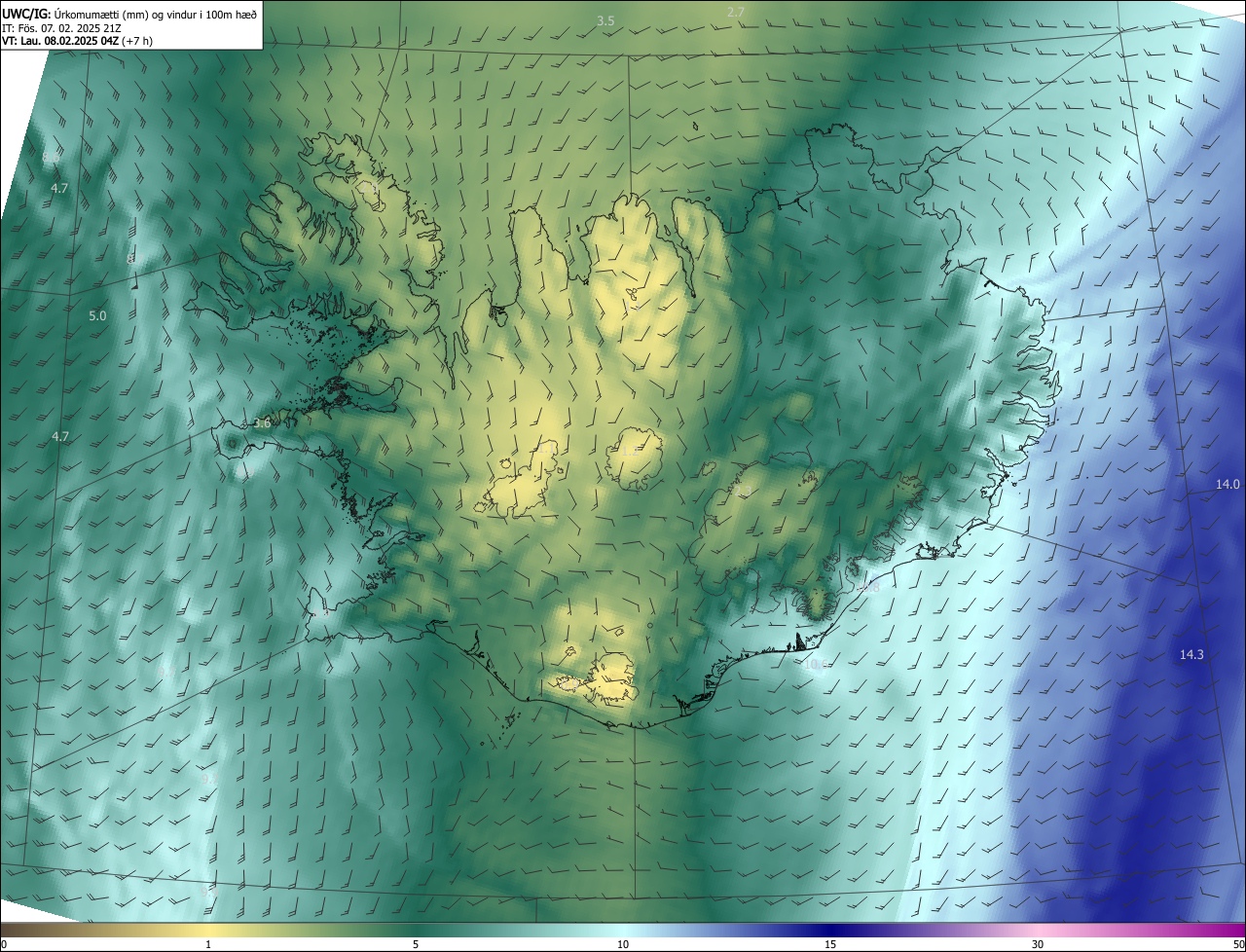Click the valid time line "VT: Lau. 08.02.2025 04Z"
The image size is (1246, 952).
pos(60,41)
